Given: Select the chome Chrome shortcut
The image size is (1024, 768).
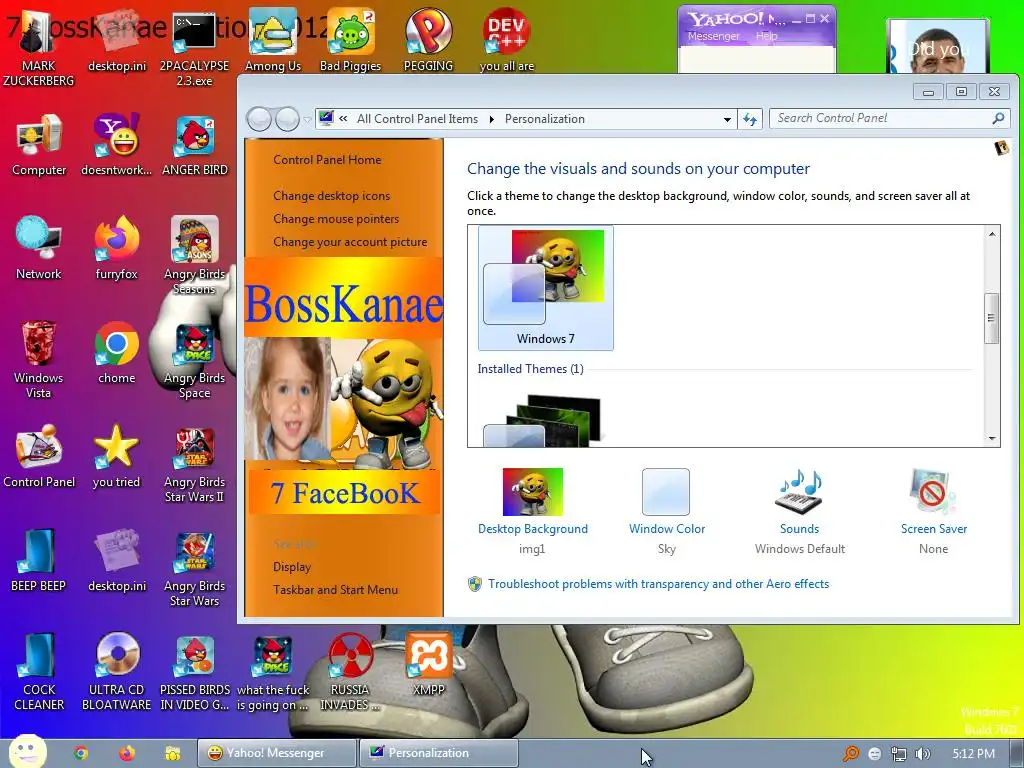Looking at the screenshot, I should pyautogui.click(x=116, y=353).
